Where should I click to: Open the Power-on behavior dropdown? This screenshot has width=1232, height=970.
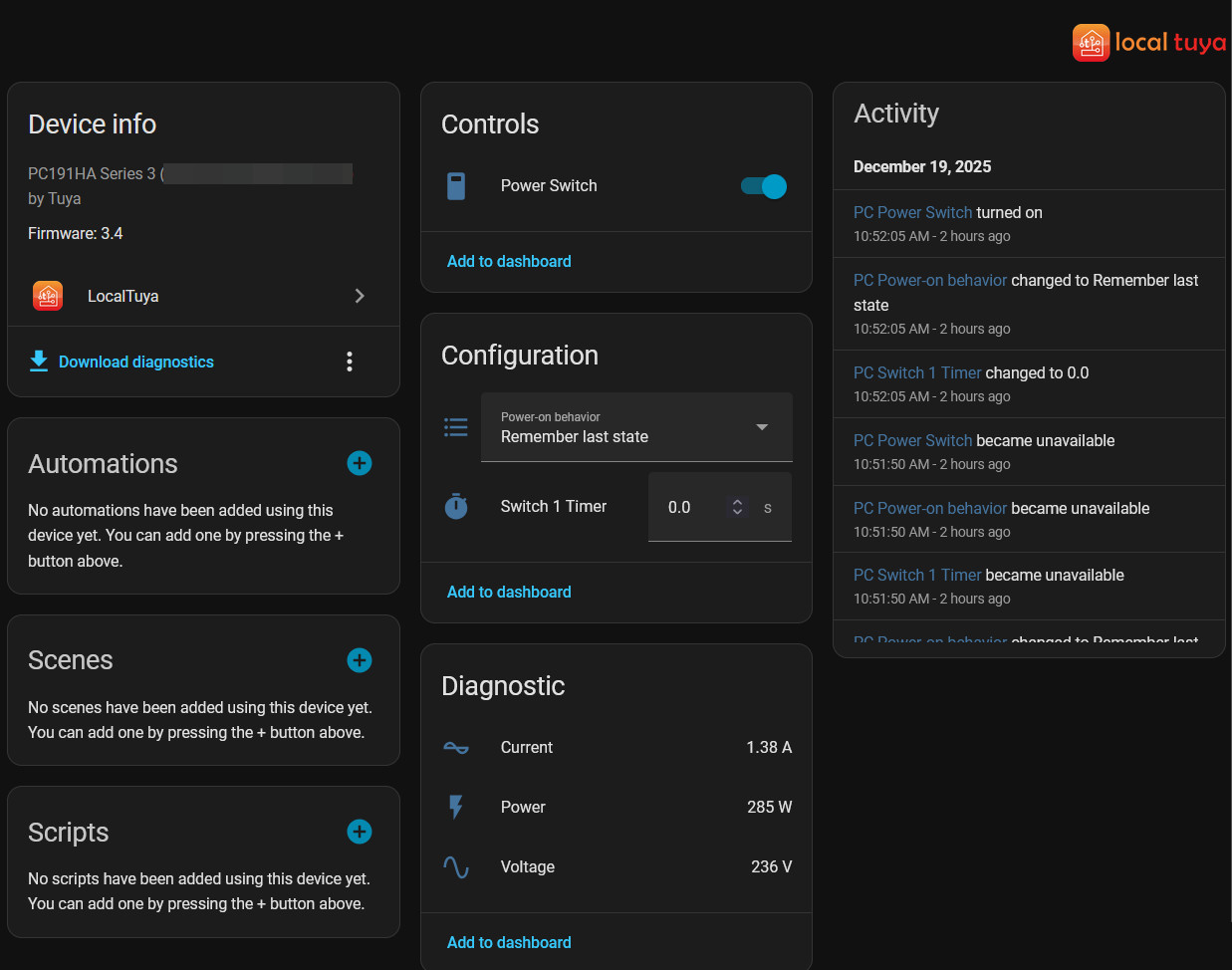pos(636,427)
